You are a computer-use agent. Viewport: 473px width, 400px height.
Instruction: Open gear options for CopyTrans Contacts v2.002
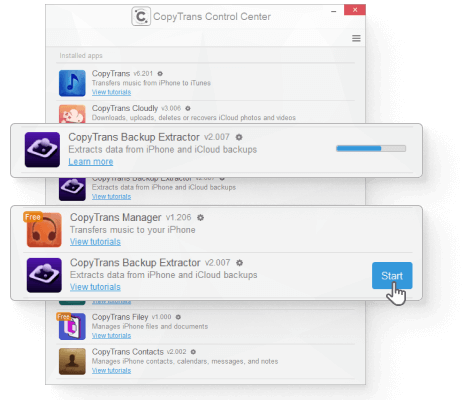[193, 352]
